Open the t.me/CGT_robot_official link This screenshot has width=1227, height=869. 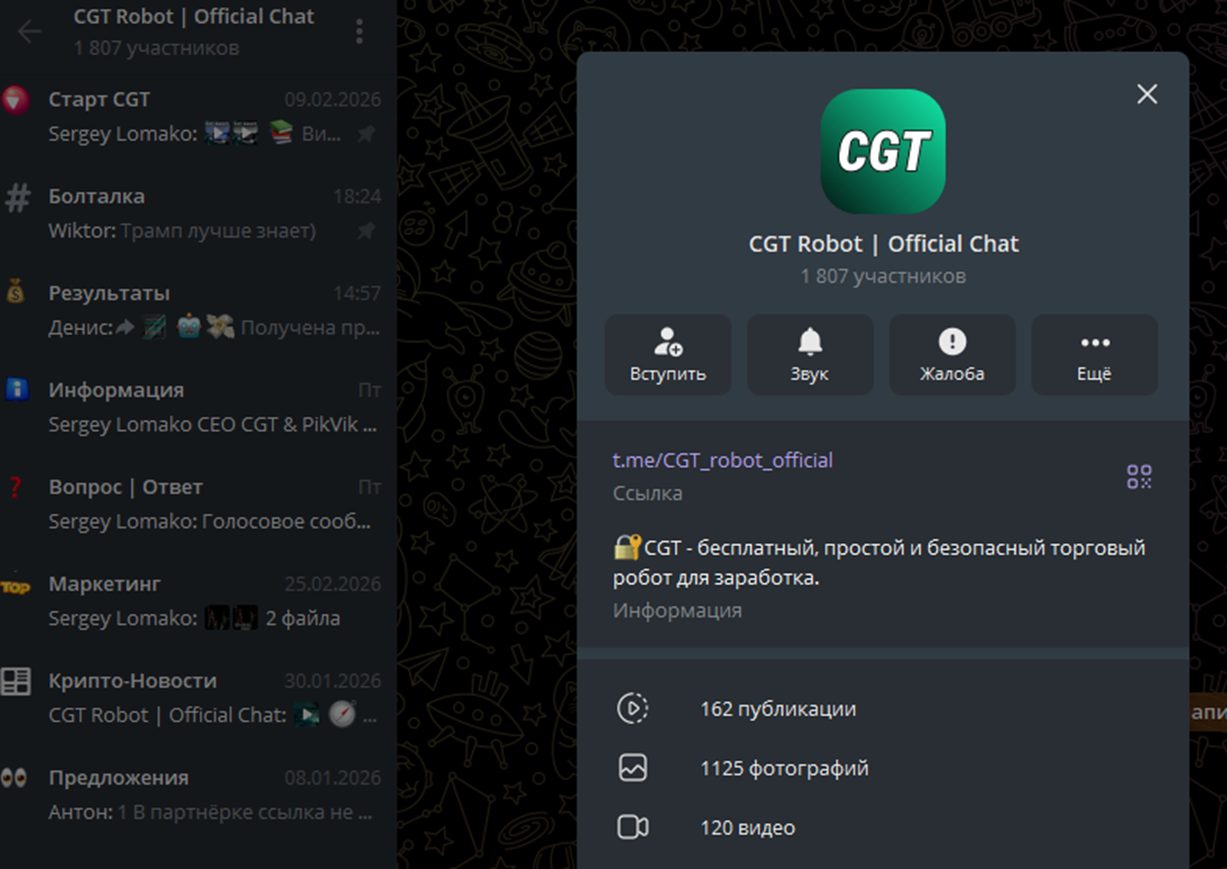[723, 460]
